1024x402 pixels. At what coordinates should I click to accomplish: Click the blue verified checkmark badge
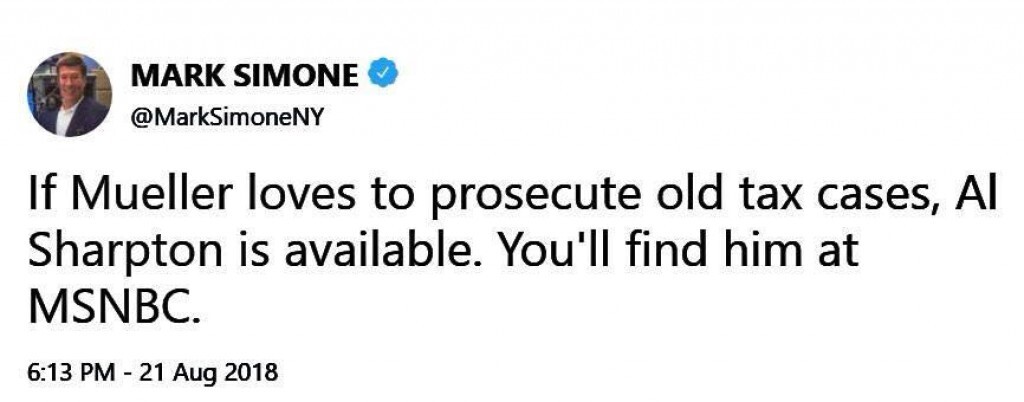[x=384, y=74]
